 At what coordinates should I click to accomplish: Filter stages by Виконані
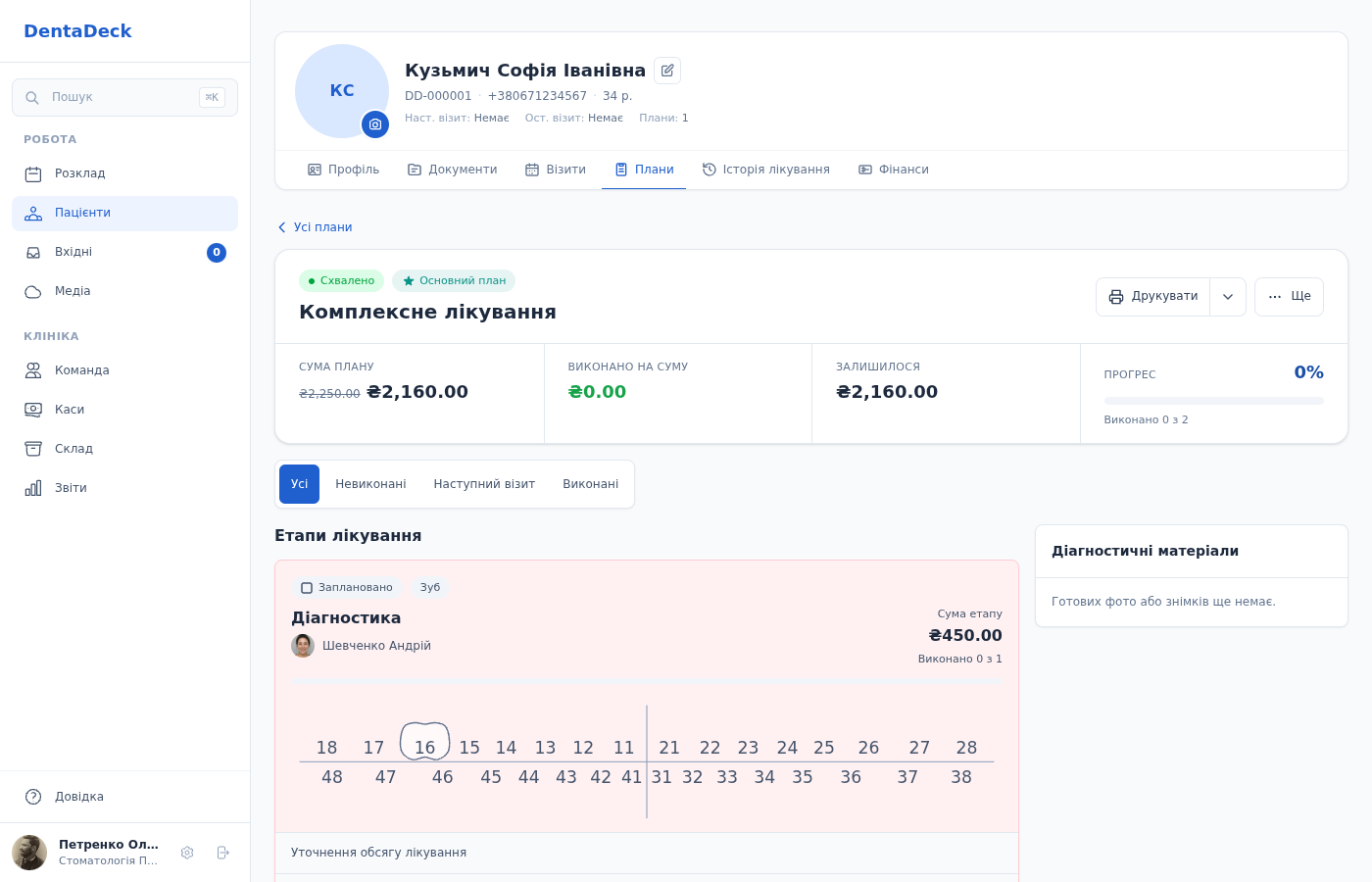pyautogui.click(x=590, y=484)
